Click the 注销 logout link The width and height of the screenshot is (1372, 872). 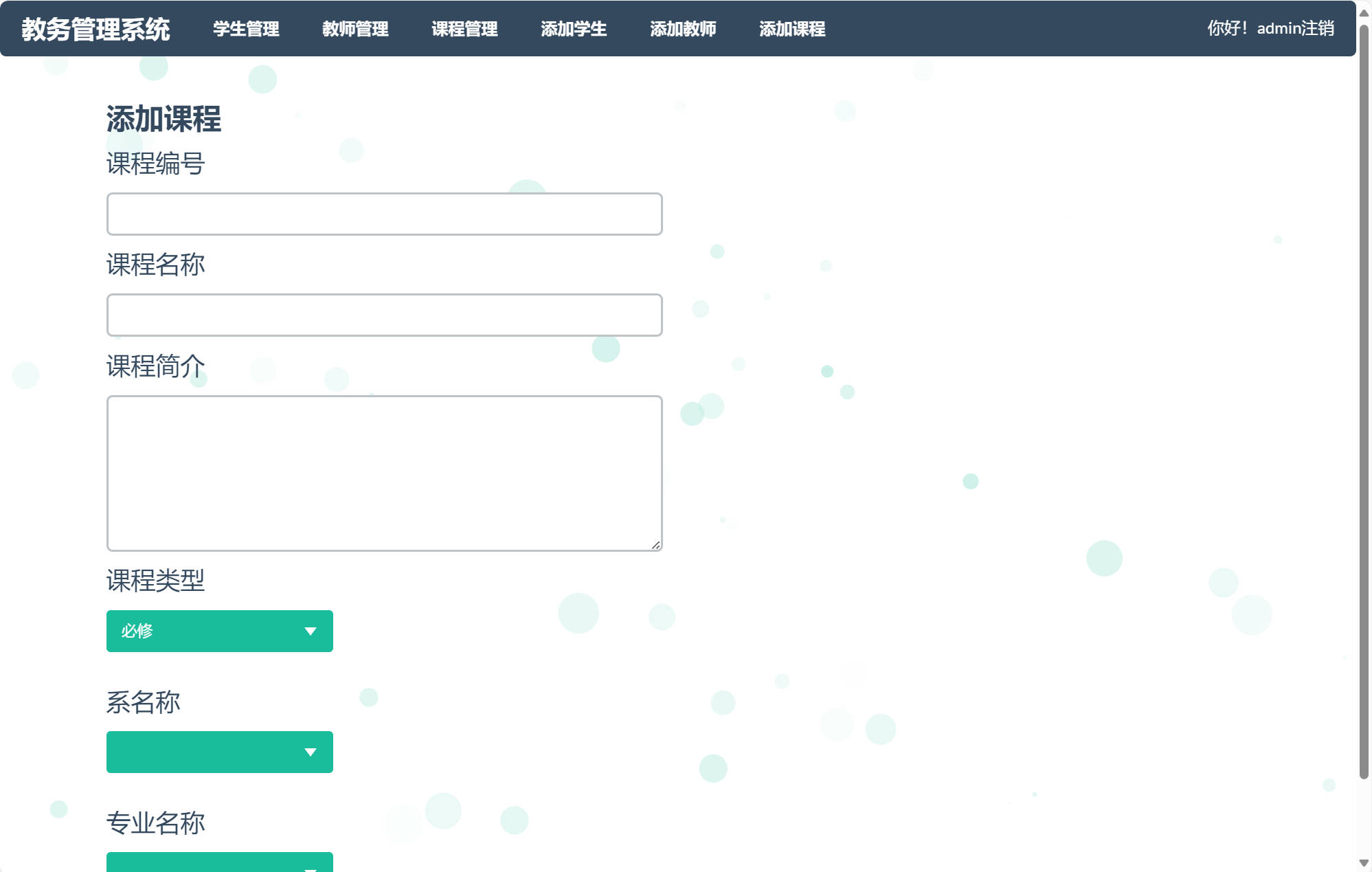click(x=1317, y=28)
